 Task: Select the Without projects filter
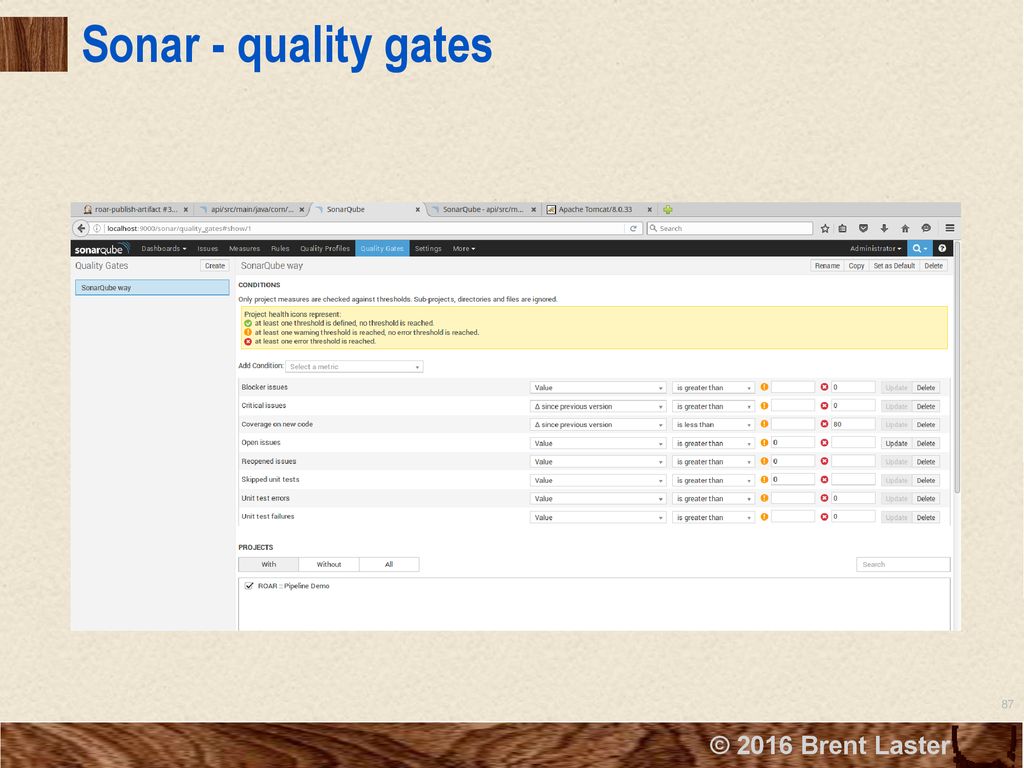tap(328, 564)
